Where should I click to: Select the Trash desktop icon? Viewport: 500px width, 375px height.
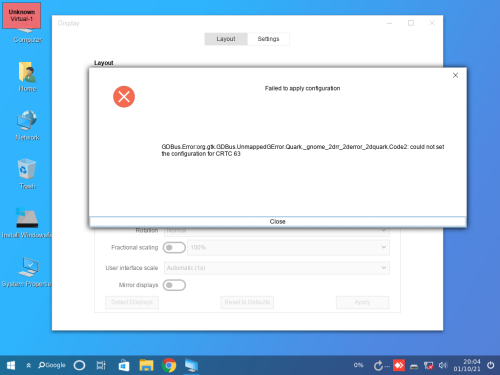28,174
